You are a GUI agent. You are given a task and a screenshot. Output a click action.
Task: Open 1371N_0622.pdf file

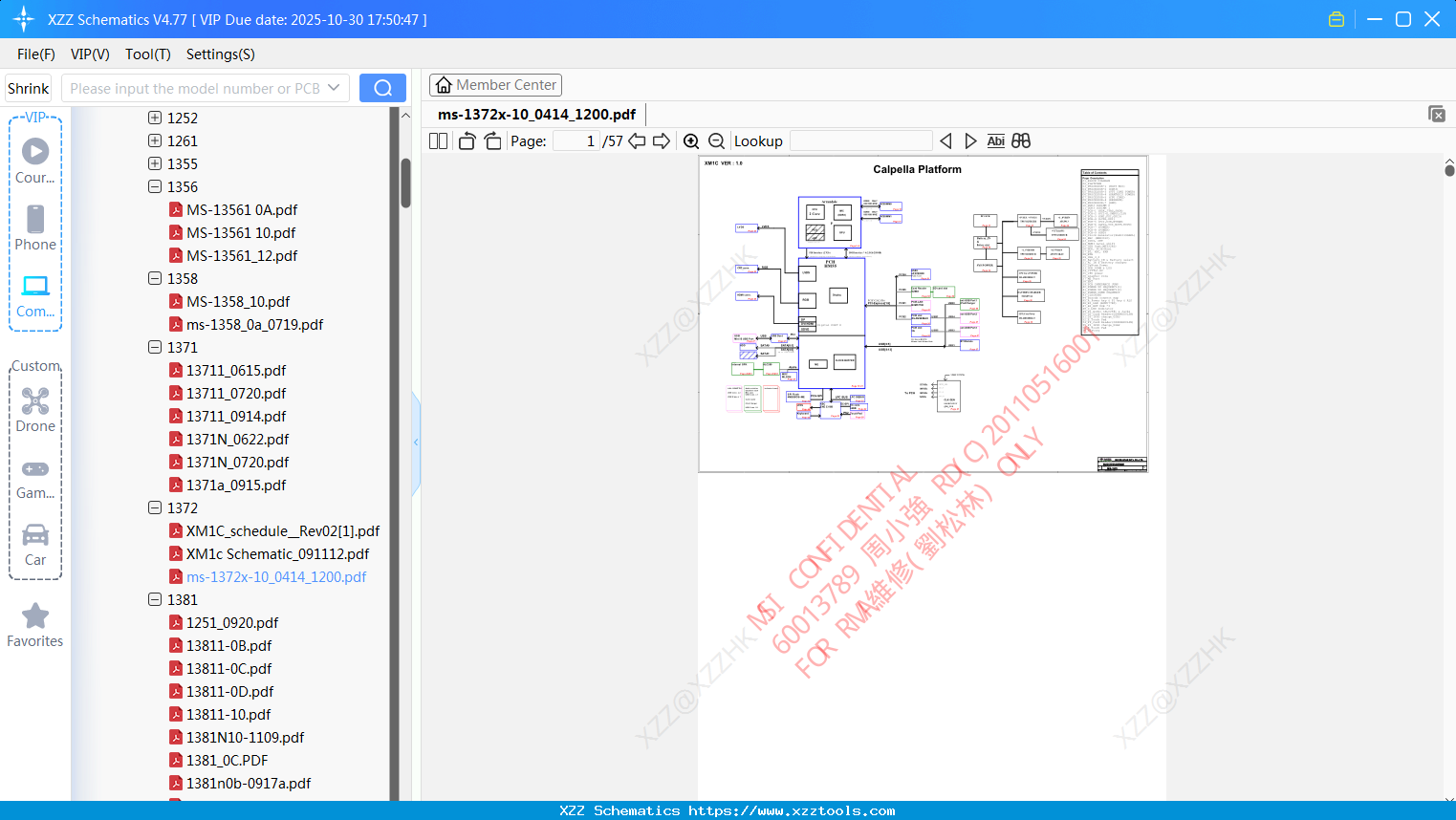coord(237,439)
